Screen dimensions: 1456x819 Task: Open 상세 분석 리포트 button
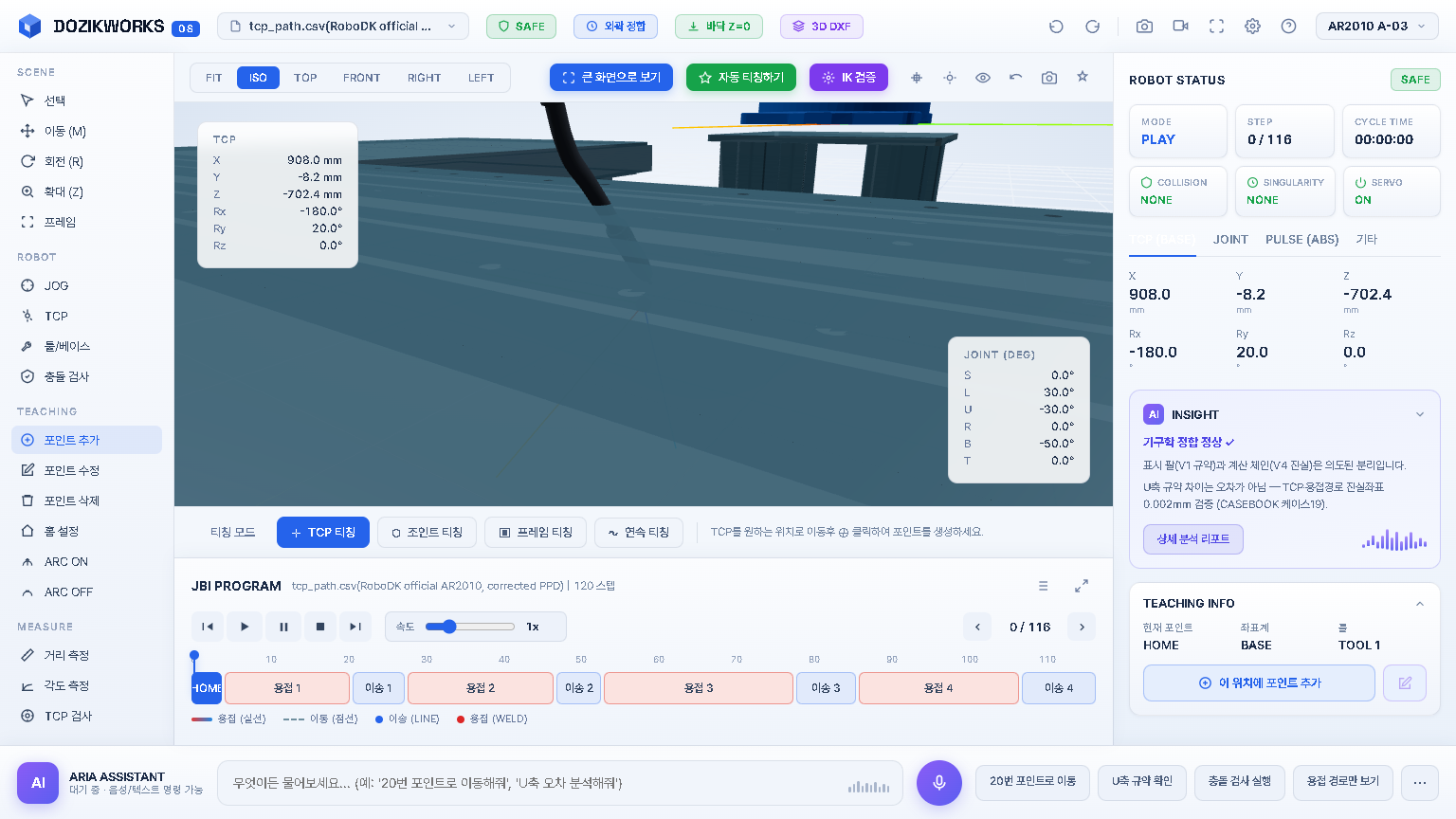pyautogui.click(x=1192, y=539)
